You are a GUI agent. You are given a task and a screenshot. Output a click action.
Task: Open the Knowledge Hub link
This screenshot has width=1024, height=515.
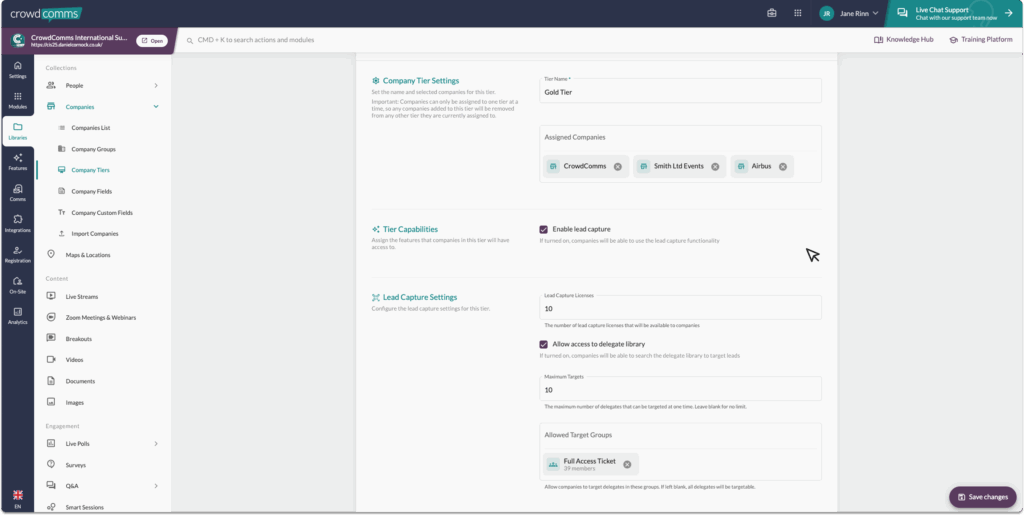pyautogui.click(x=904, y=40)
